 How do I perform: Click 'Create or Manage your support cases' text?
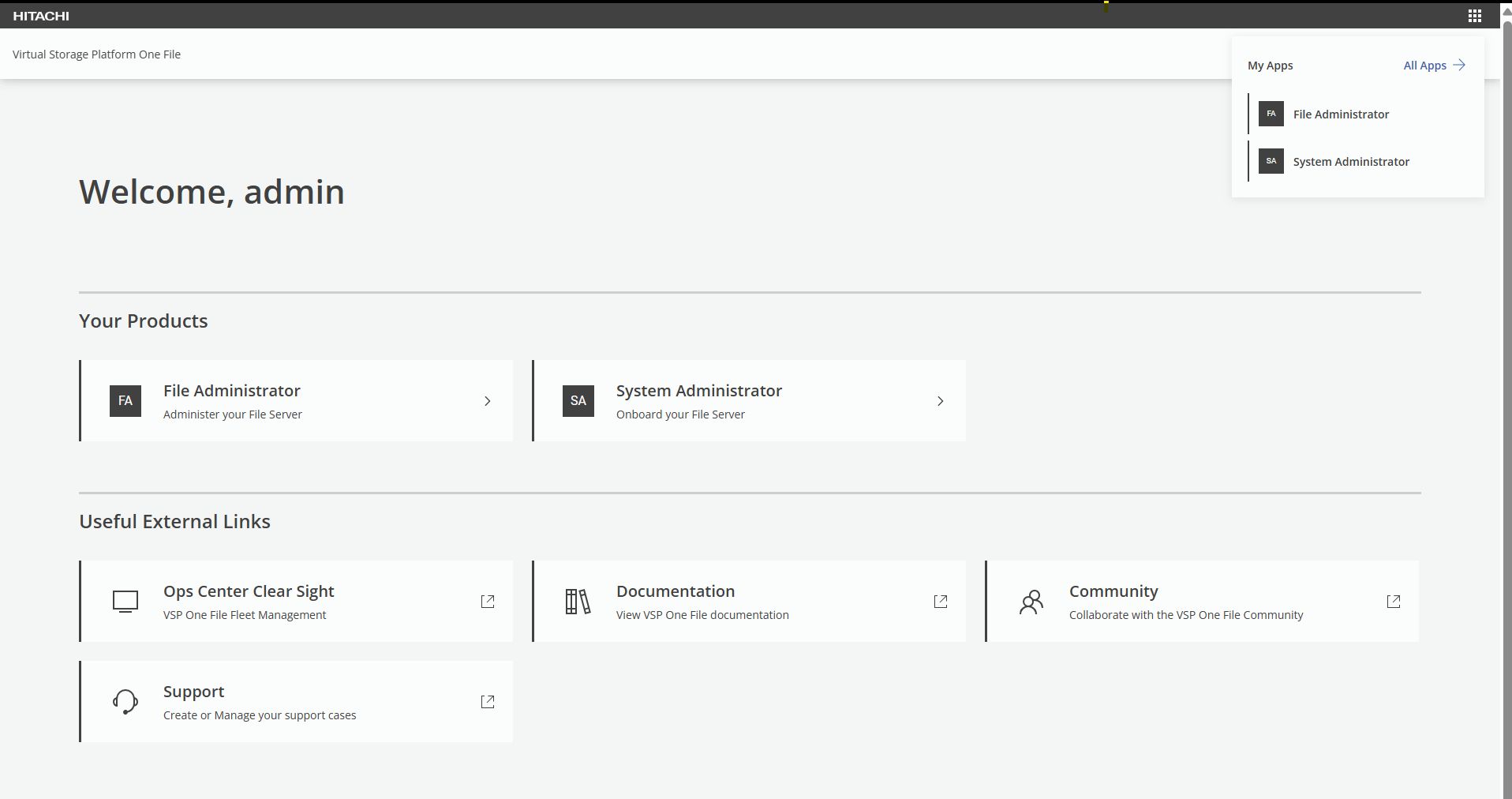click(x=260, y=715)
